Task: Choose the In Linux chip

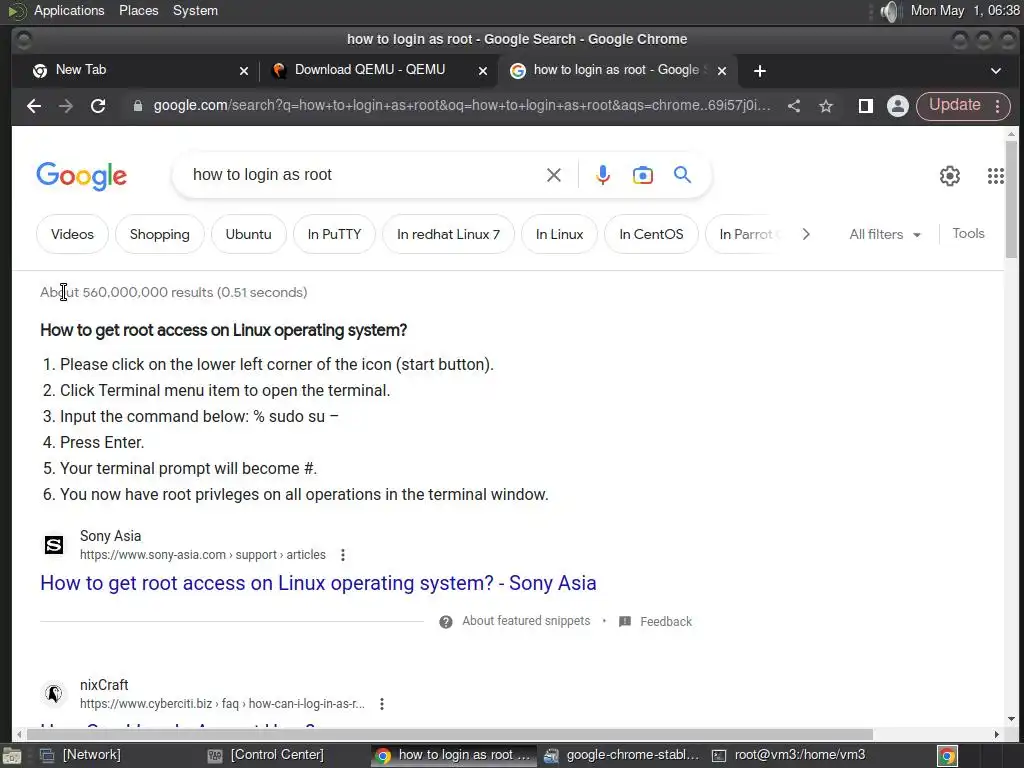Action: pyautogui.click(x=559, y=234)
